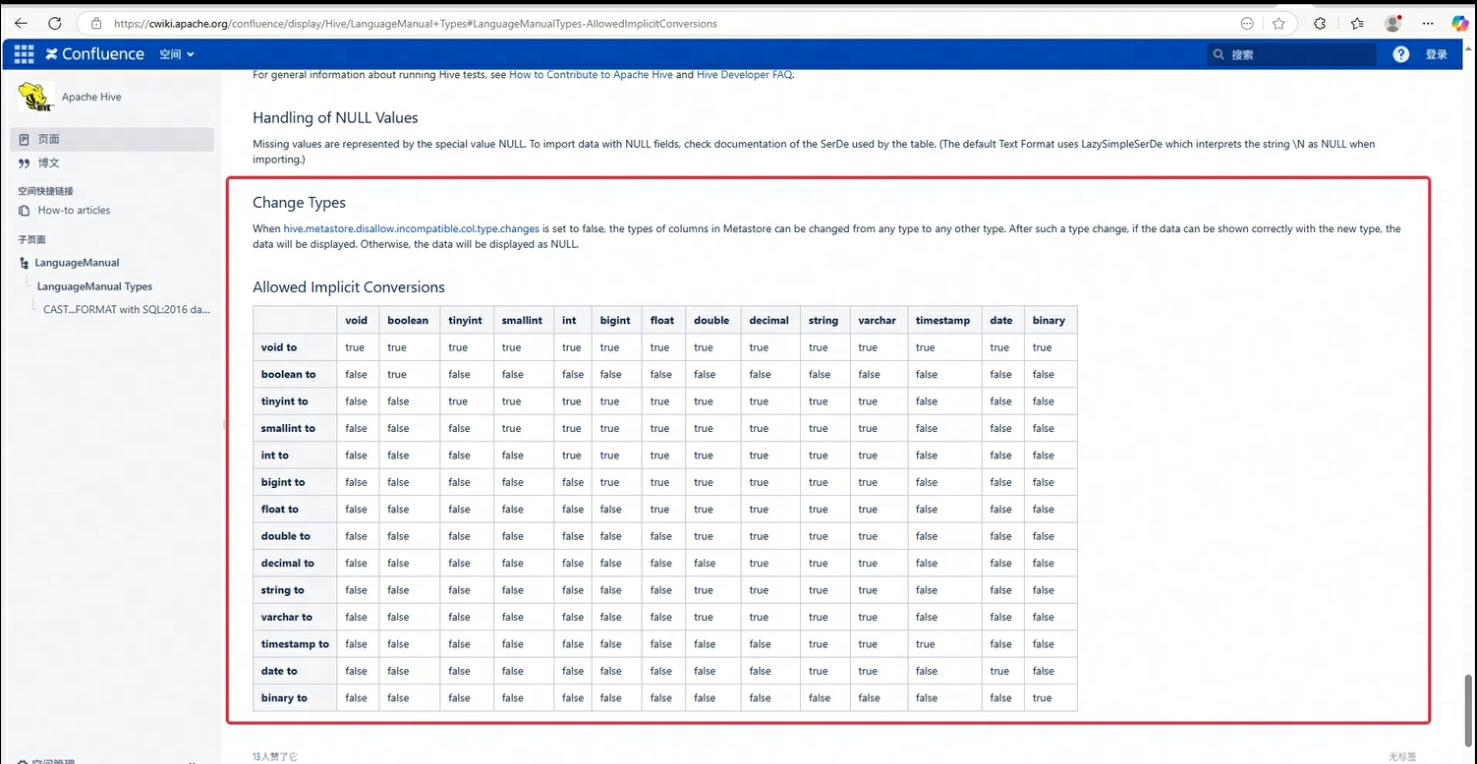View site info via the lock icon
This screenshot has width=1477, height=764.
pos(96,23)
